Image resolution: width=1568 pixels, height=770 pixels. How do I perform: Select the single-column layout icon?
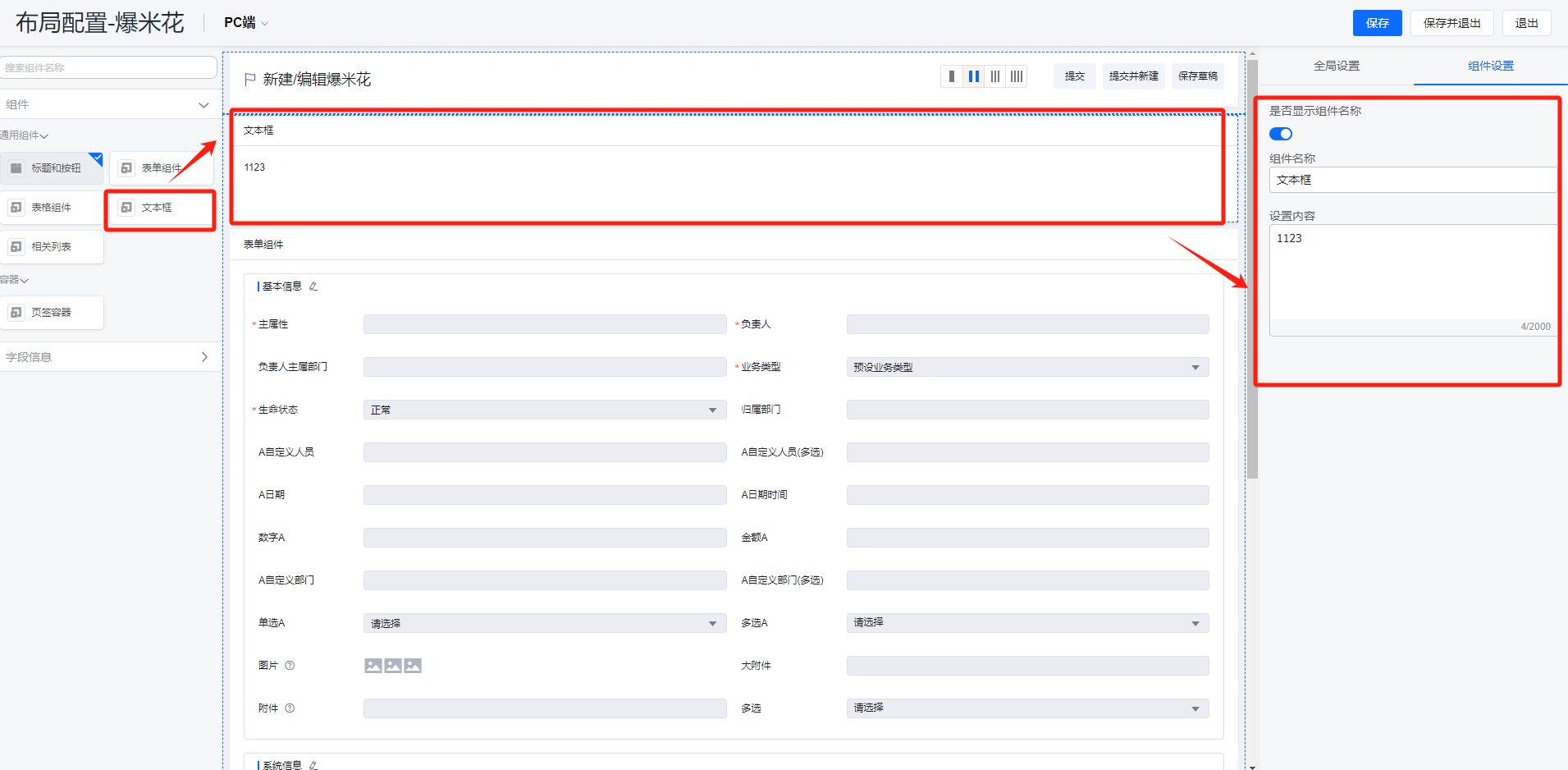[x=952, y=76]
